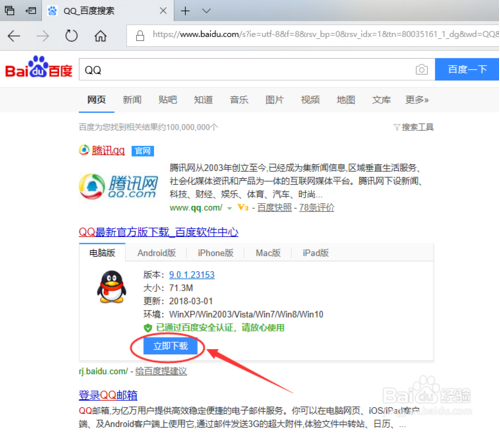Select the Mac版 tab

[268, 253]
